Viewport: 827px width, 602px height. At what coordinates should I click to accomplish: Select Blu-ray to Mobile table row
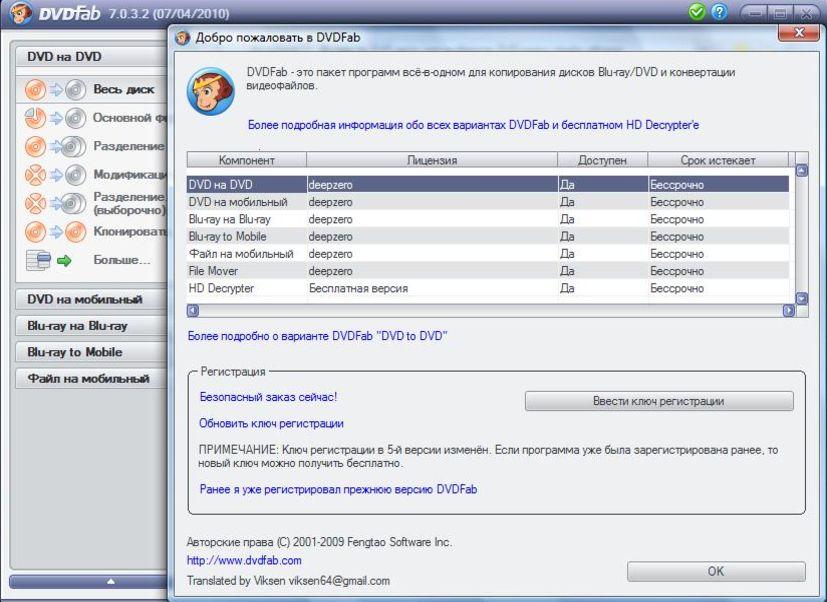tap(488, 236)
